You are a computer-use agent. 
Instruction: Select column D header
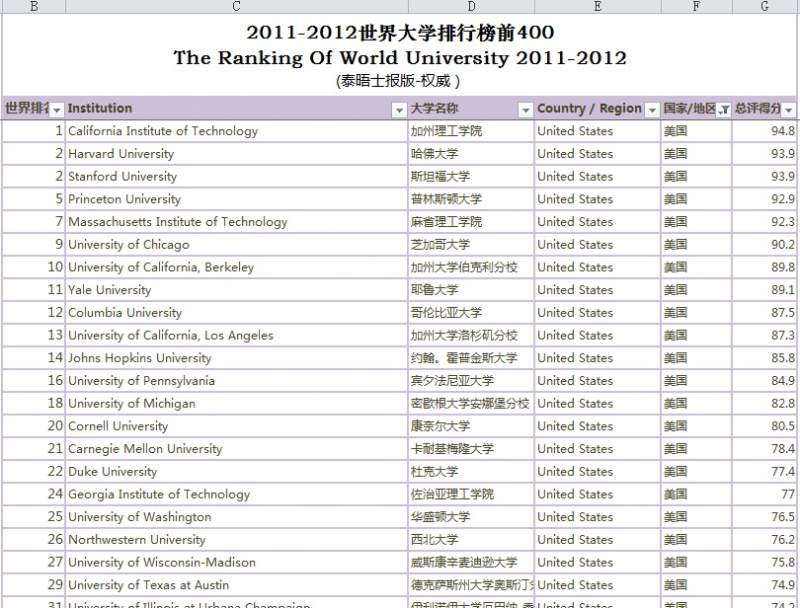pyautogui.click(x=471, y=6)
